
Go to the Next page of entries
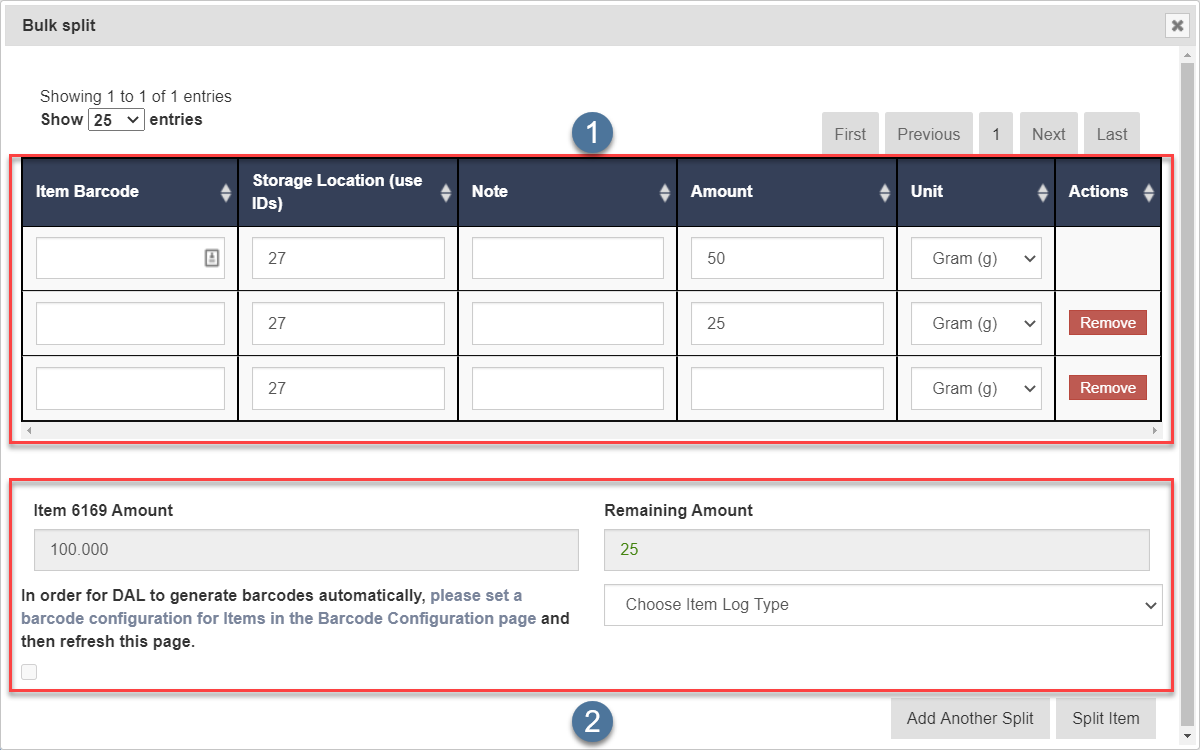coord(1048,134)
